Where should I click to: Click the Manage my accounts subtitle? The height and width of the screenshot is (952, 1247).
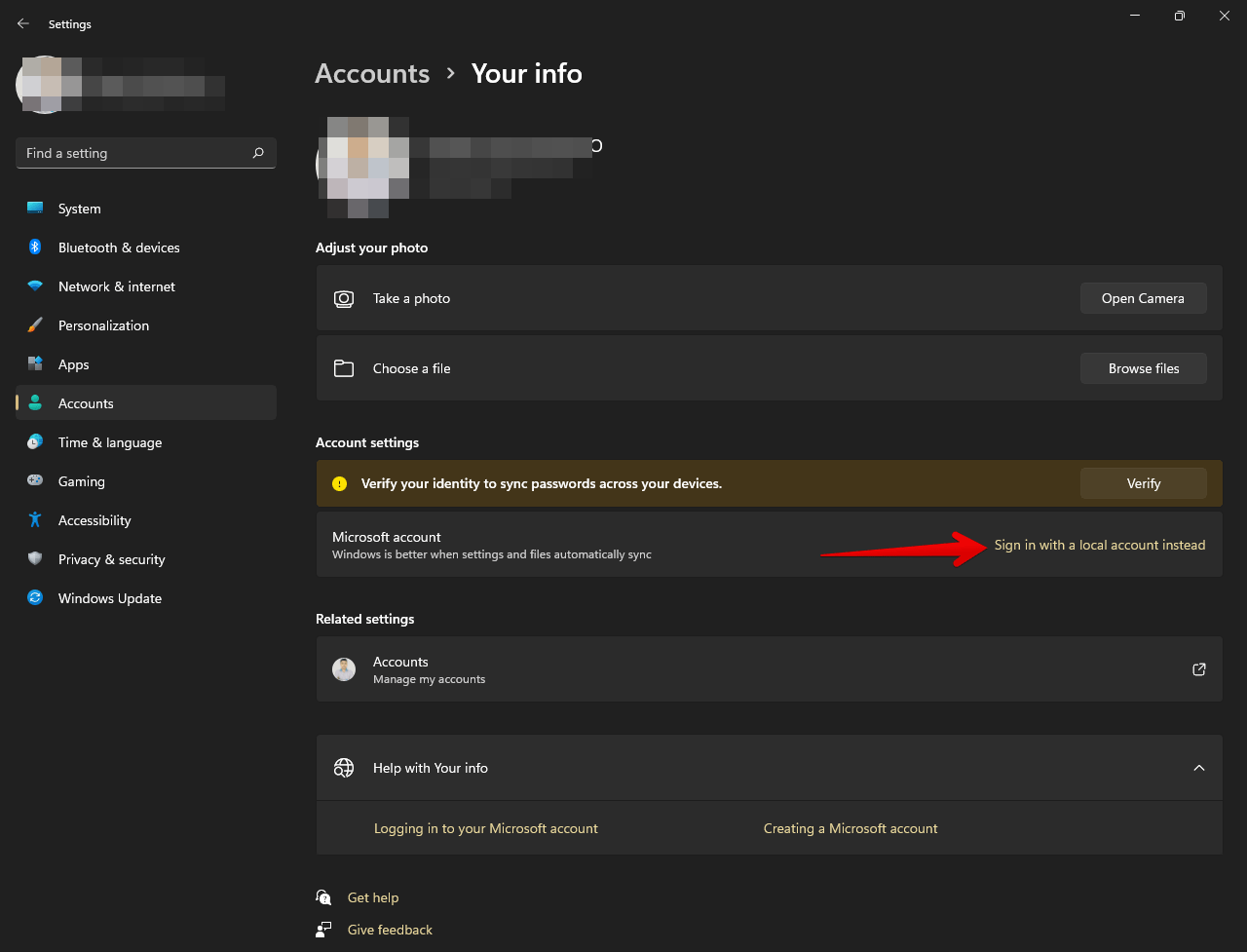429,679
